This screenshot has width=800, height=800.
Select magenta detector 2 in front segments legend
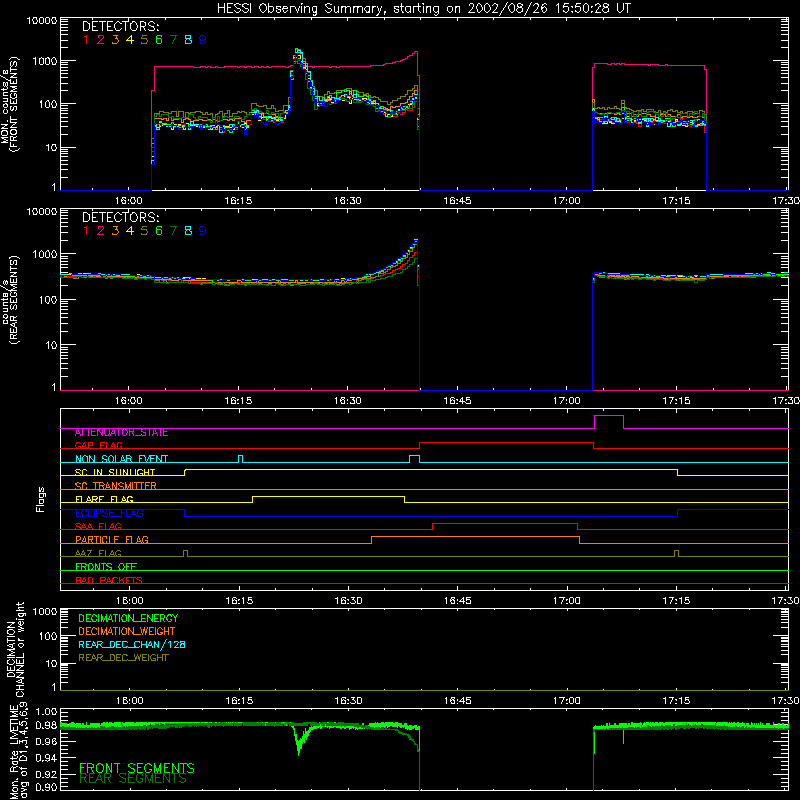(x=101, y=40)
